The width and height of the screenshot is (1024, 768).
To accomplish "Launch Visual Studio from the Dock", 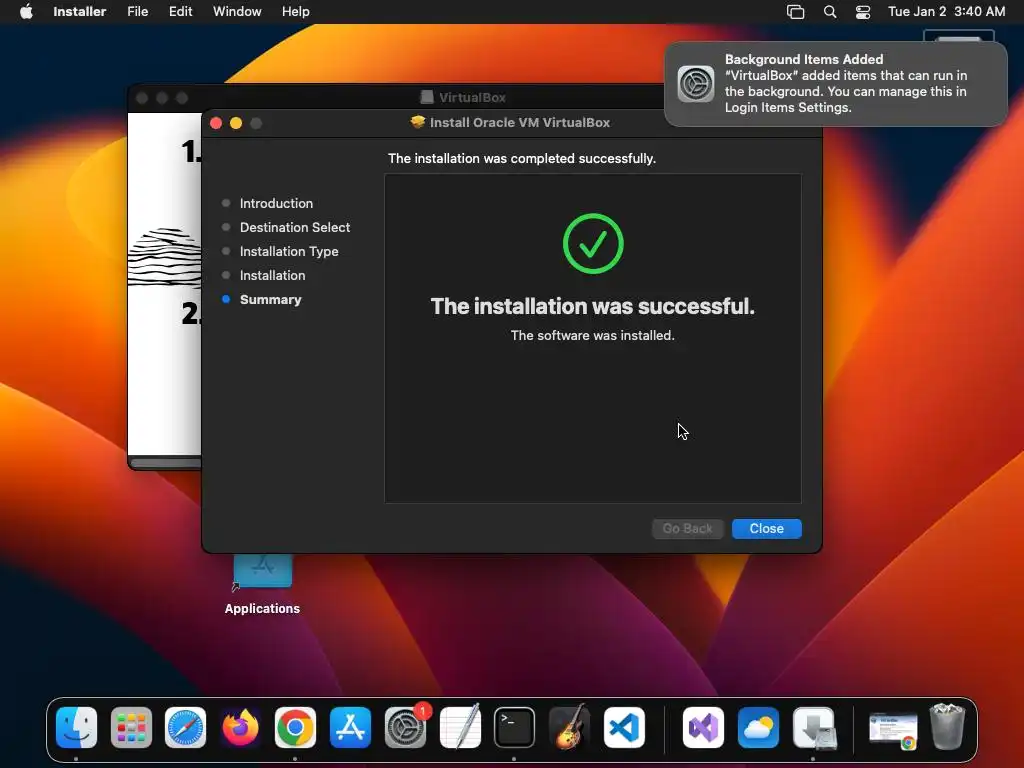I will tap(703, 728).
